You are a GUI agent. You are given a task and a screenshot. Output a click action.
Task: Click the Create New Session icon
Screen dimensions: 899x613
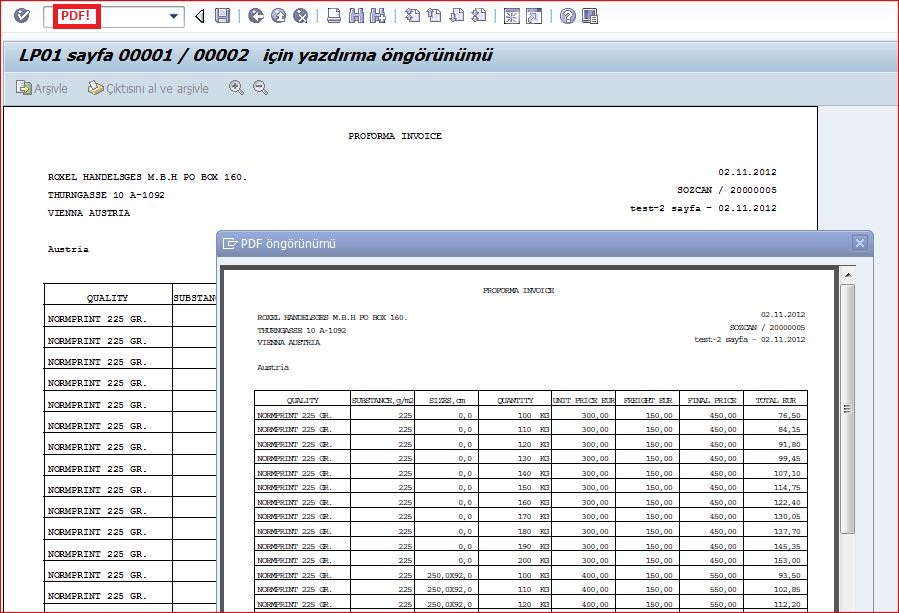click(511, 16)
